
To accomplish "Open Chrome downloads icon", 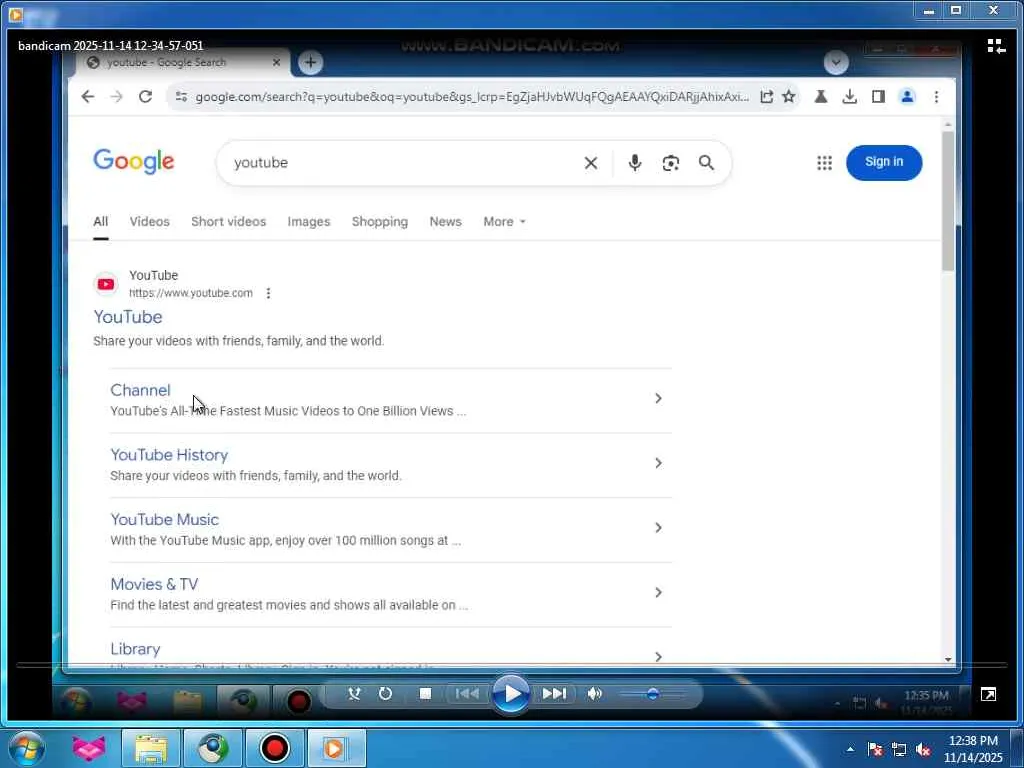I will (850, 97).
